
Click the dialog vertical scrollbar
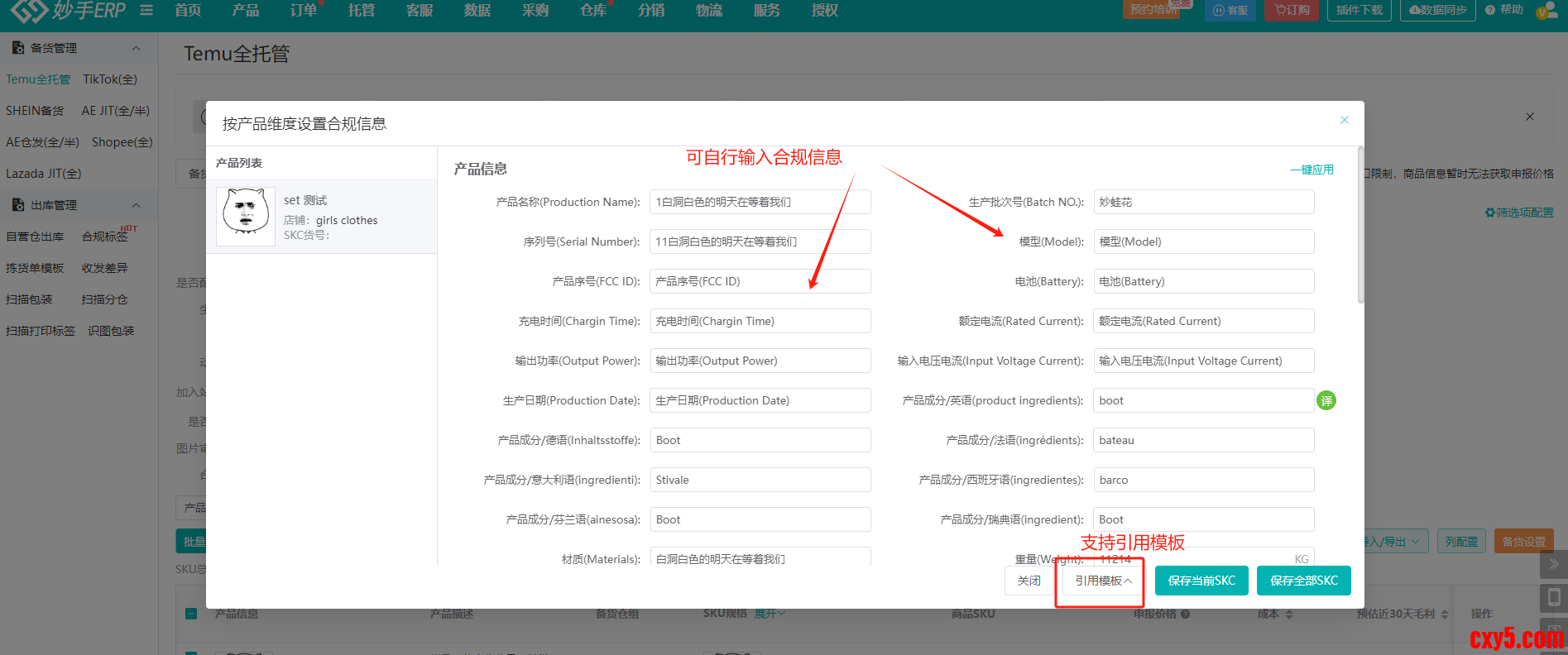pos(1360,225)
